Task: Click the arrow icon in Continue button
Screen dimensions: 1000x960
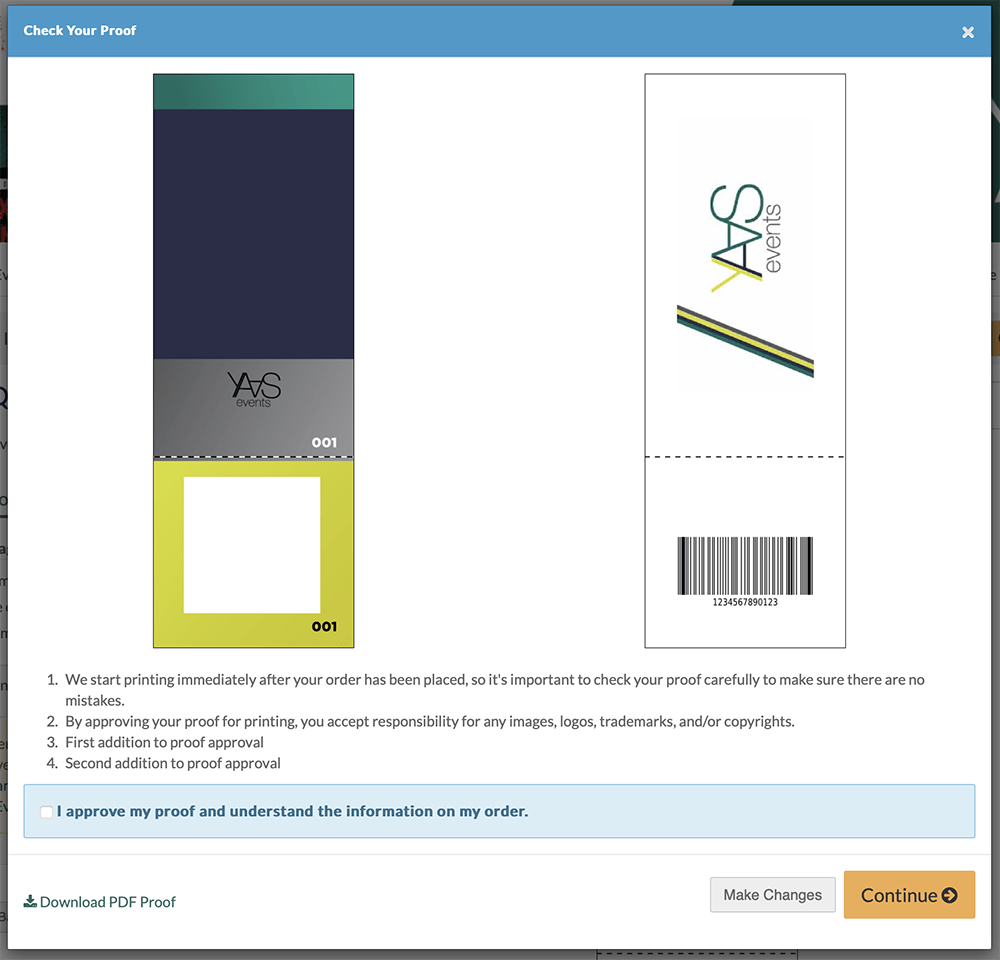Action: click(950, 895)
